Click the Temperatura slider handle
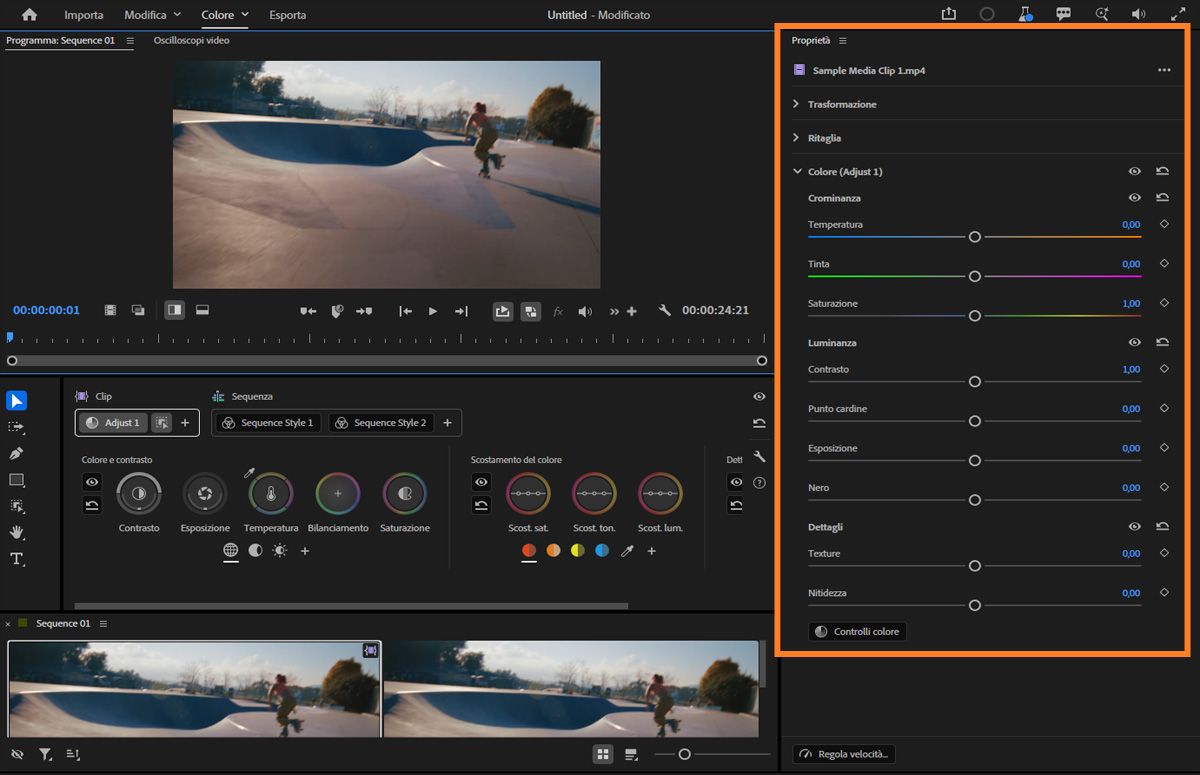Viewport: 1200px width, 775px height. [x=975, y=237]
